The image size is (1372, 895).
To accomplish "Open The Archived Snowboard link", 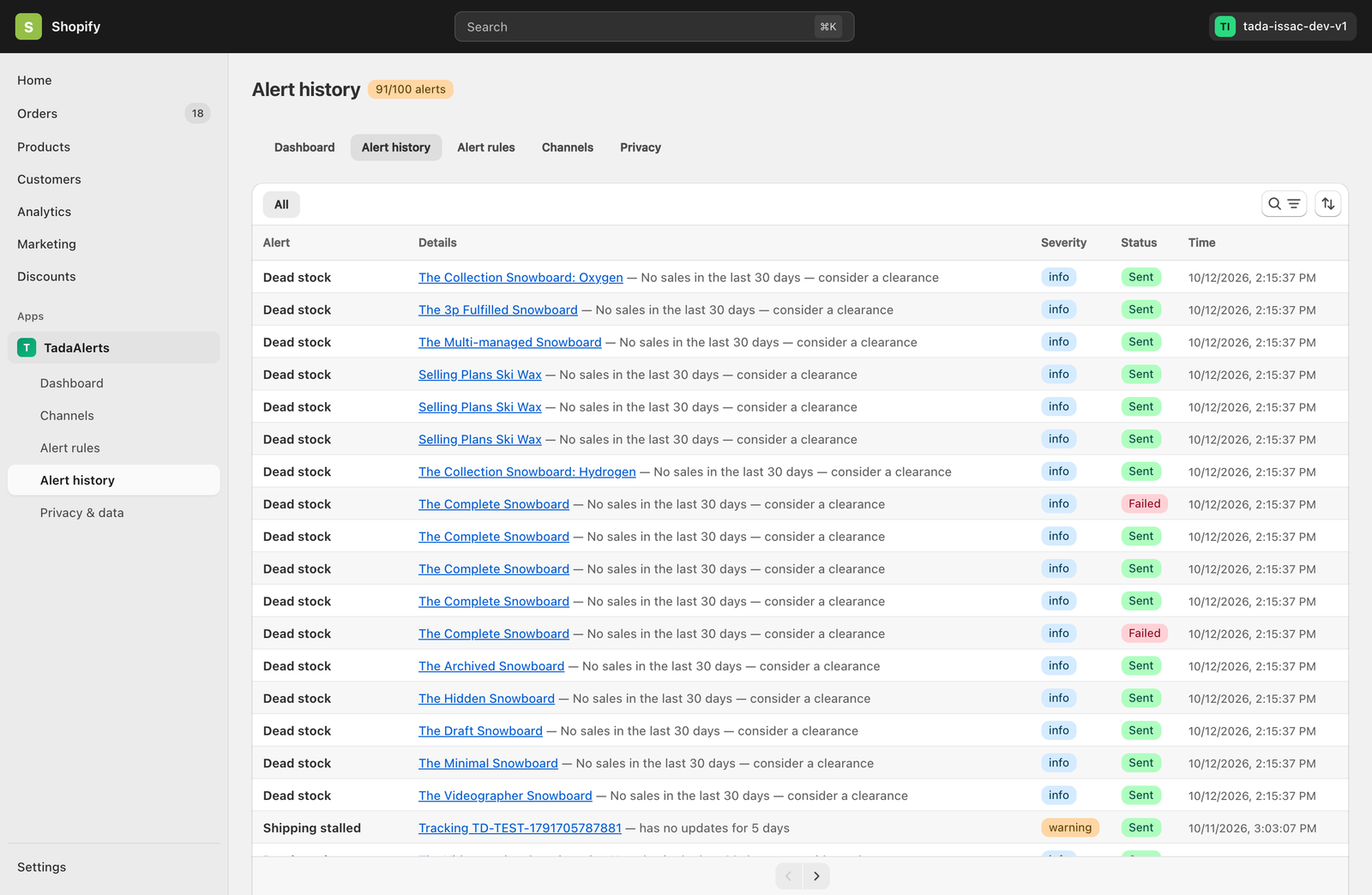I will (x=491, y=666).
